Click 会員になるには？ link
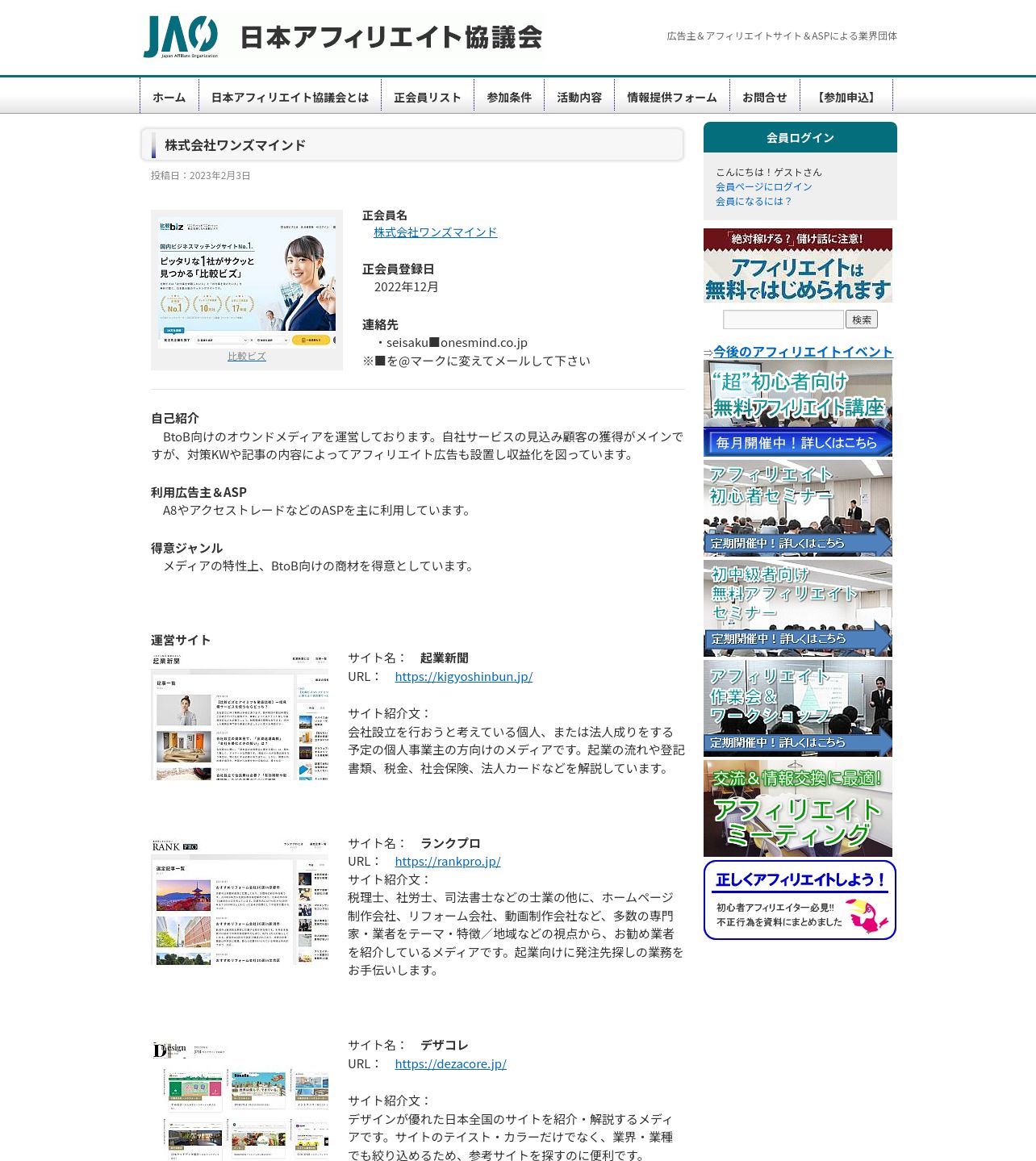Viewport: 1036px width, 1161px height. [754, 201]
